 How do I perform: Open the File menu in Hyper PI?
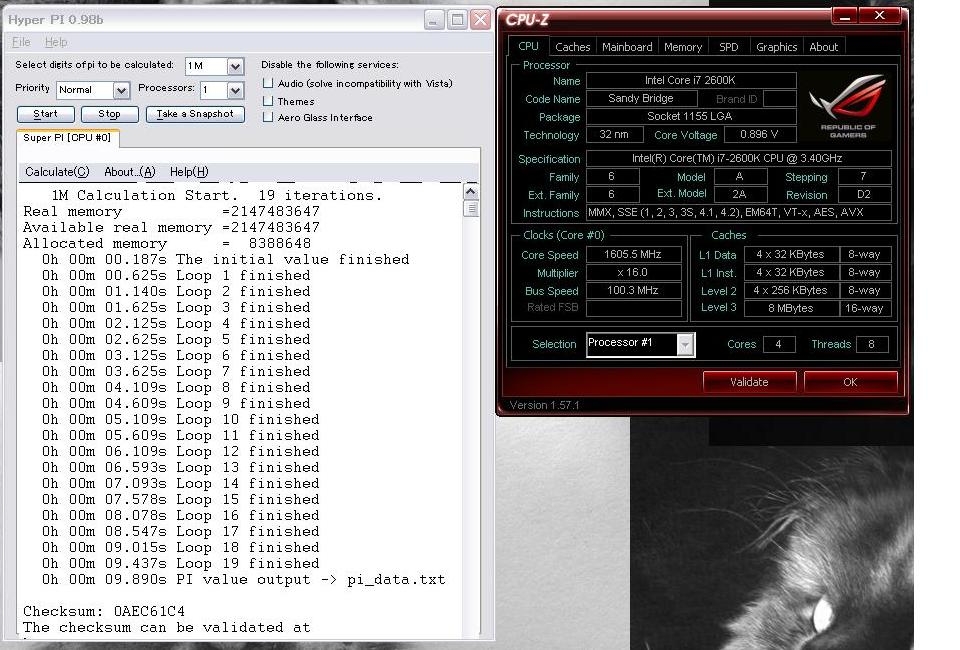coord(21,42)
